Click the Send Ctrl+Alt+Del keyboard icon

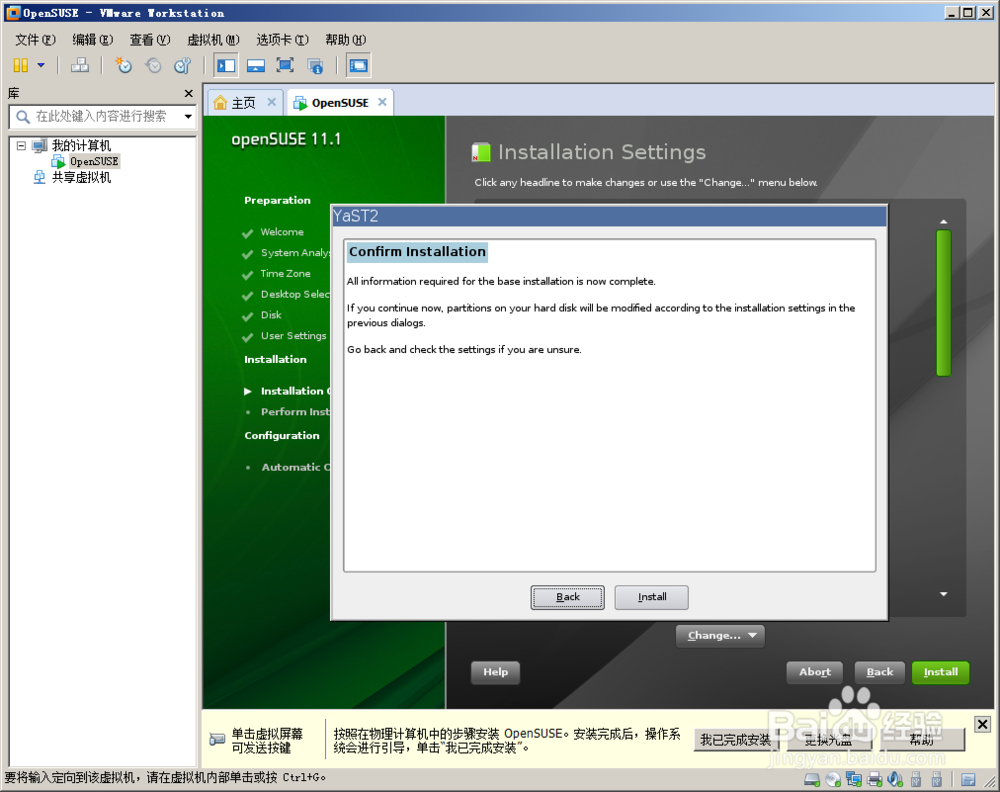80,65
